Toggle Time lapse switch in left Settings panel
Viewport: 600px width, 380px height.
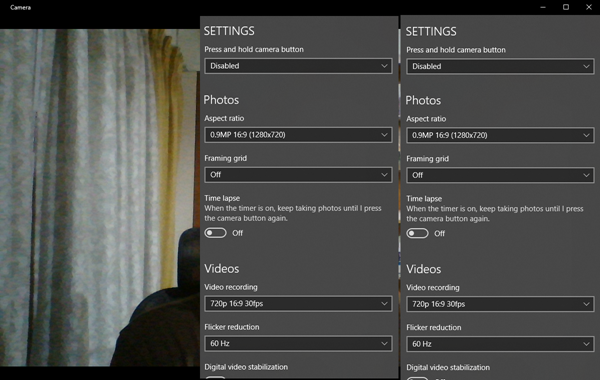215,233
